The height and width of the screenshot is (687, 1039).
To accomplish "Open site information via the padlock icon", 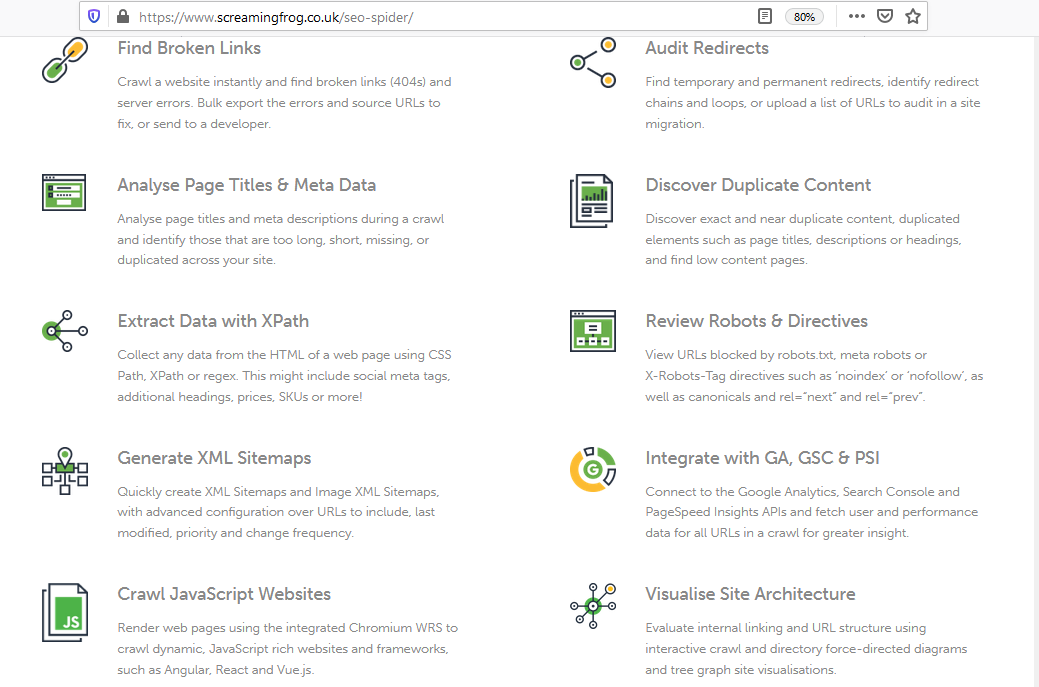I will click(122, 16).
